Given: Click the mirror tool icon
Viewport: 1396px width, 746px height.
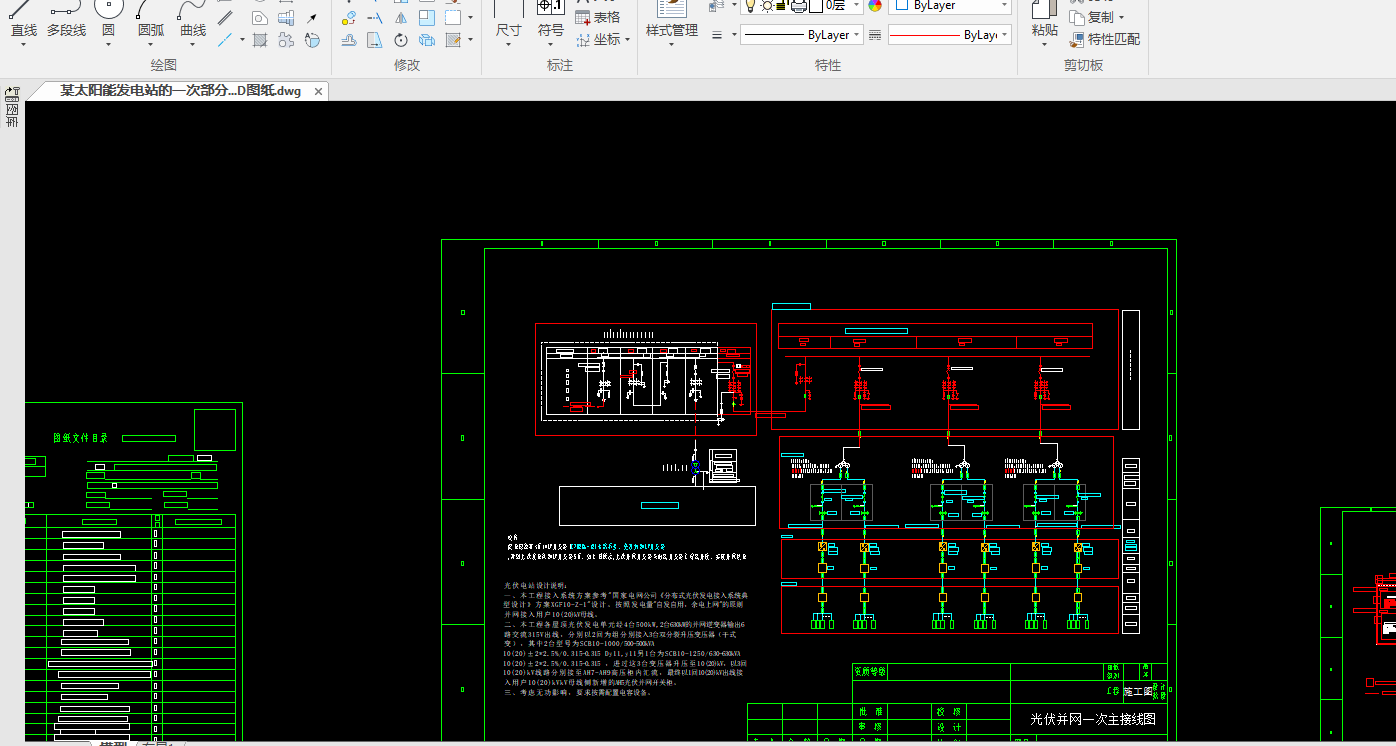Looking at the screenshot, I should [401, 18].
